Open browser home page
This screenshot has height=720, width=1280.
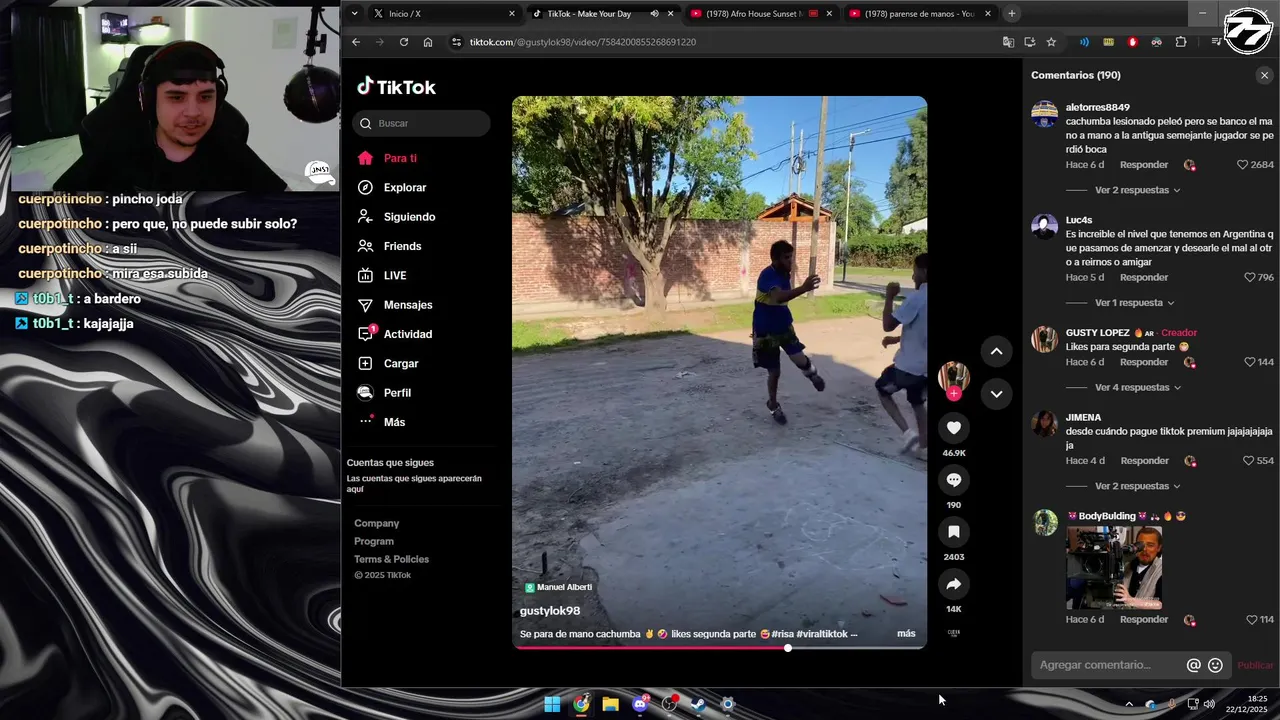[x=428, y=42]
